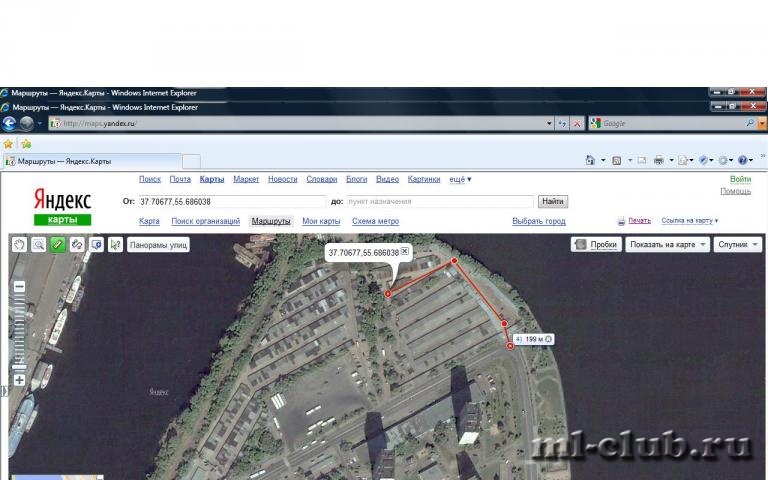This screenshot has width=768, height=480.
Task: Click the Панорамы улиц button
Action: point(158,244)
